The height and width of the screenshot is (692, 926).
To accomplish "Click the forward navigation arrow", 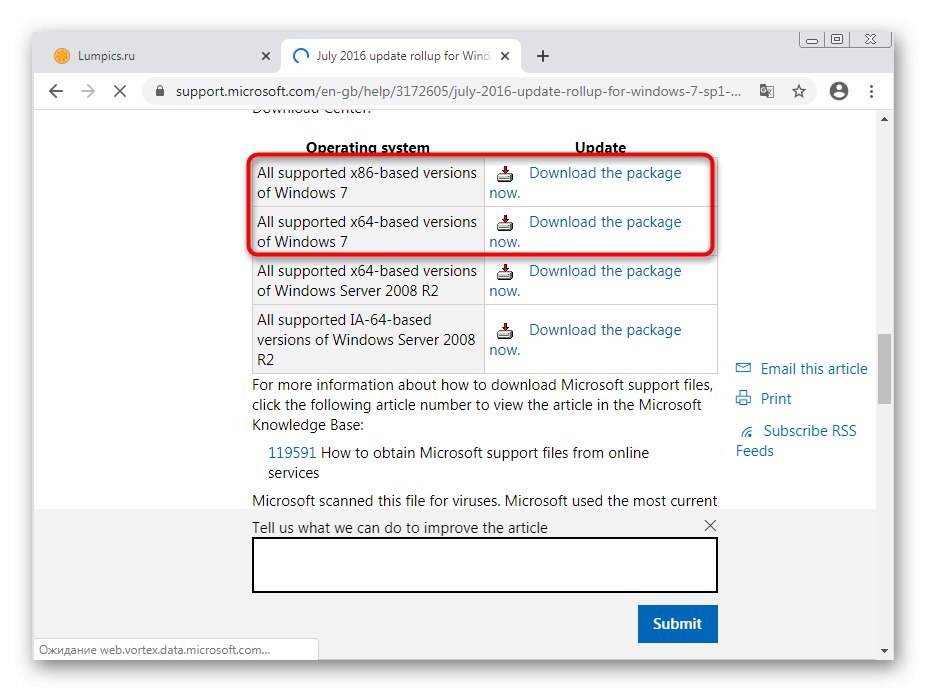I will [88, 91].
